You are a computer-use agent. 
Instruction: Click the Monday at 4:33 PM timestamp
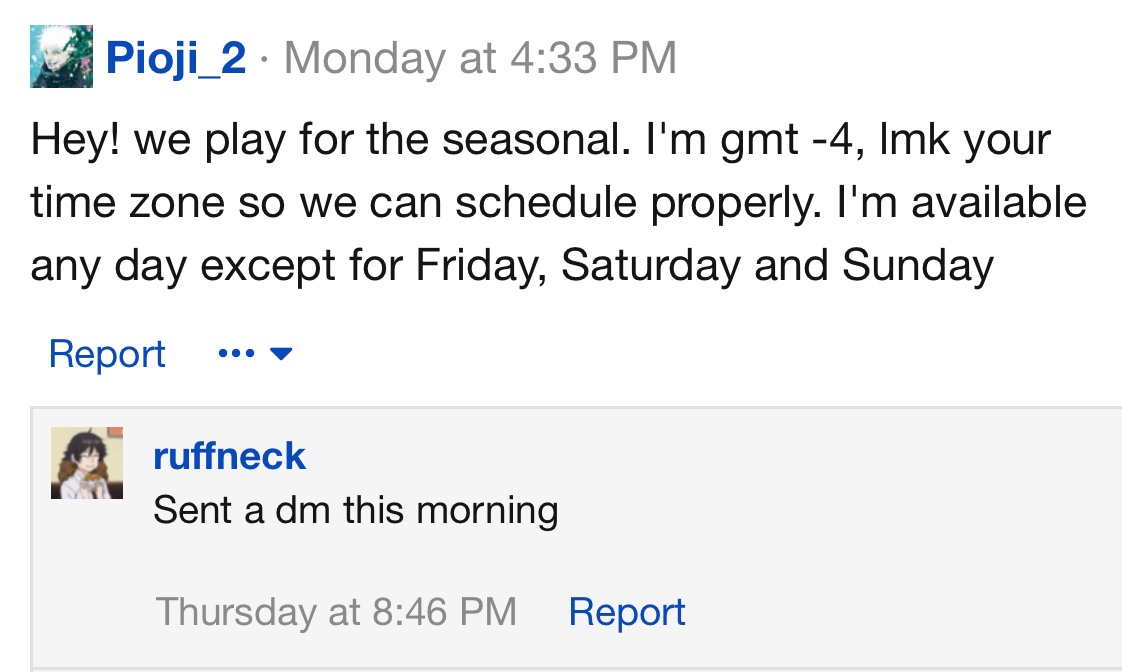click(480, 58)
